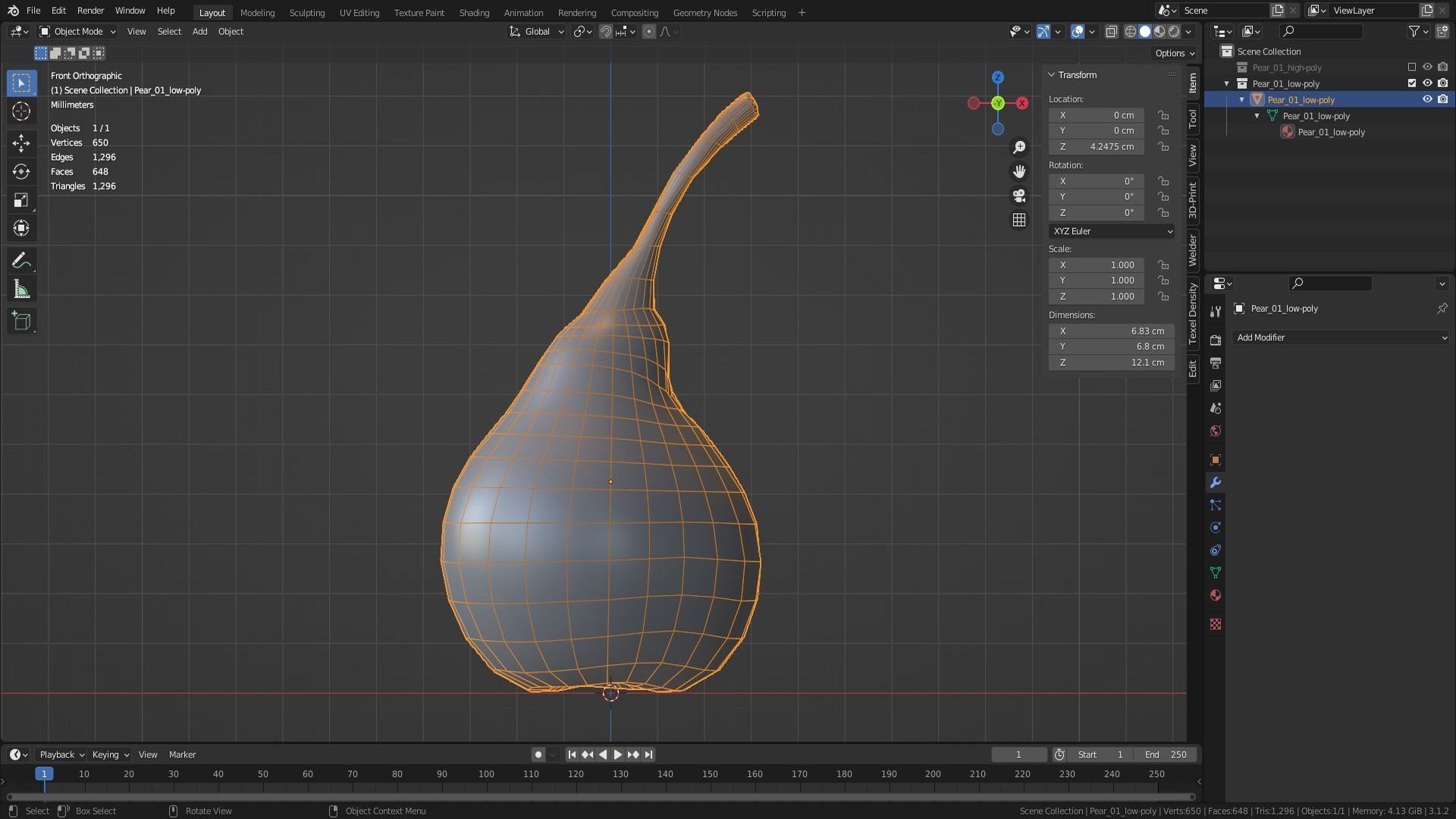
Task: Open the Object properties tab
Action: [x=1216, y=460]
